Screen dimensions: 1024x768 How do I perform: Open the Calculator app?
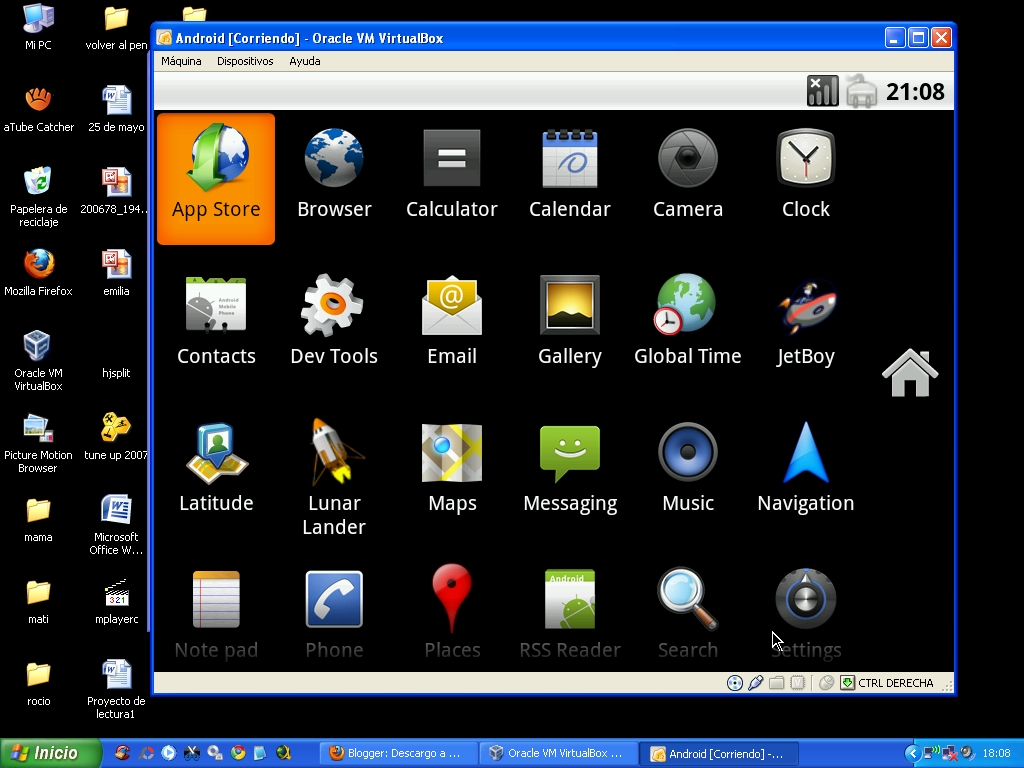451,173
